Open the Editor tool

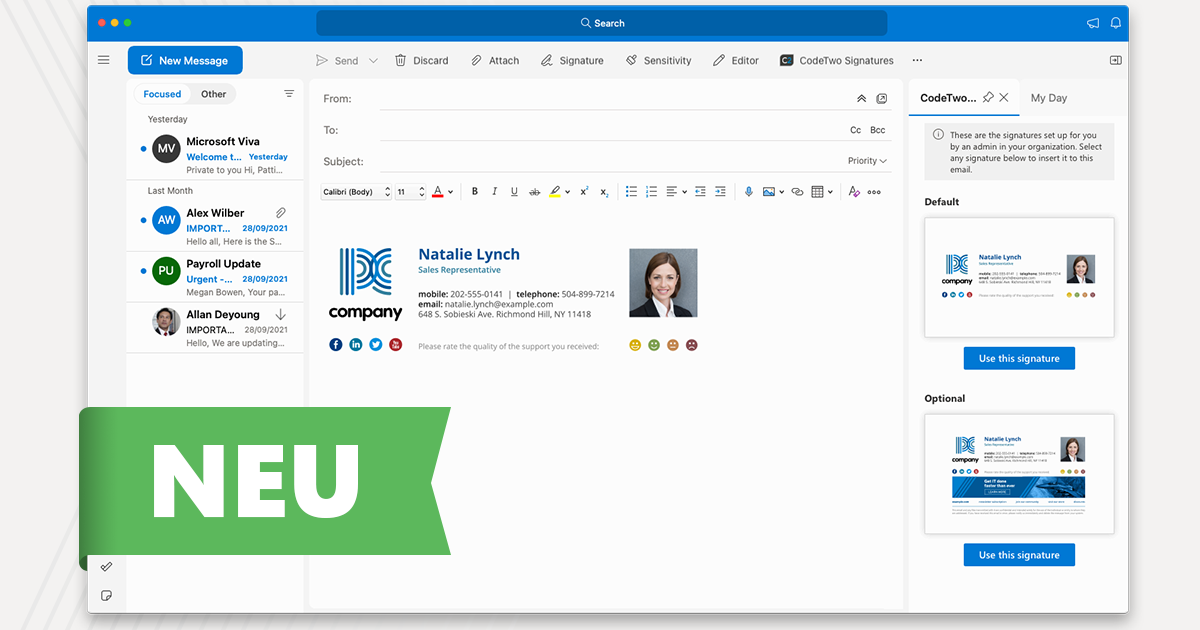(735, 60)
